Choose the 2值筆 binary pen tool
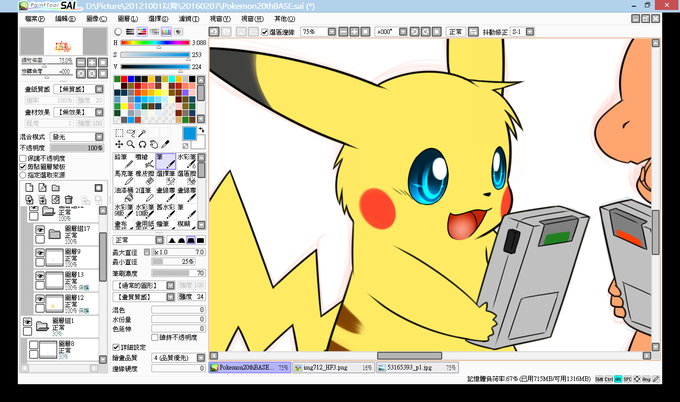Screen dimensions: 680x402 (x=144, y=194)
